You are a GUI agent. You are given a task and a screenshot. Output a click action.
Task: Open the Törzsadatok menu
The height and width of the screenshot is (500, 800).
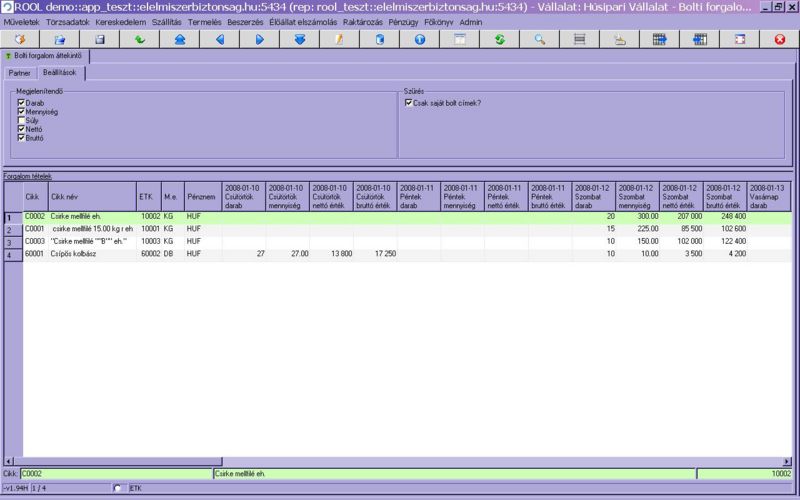(68, 21)
